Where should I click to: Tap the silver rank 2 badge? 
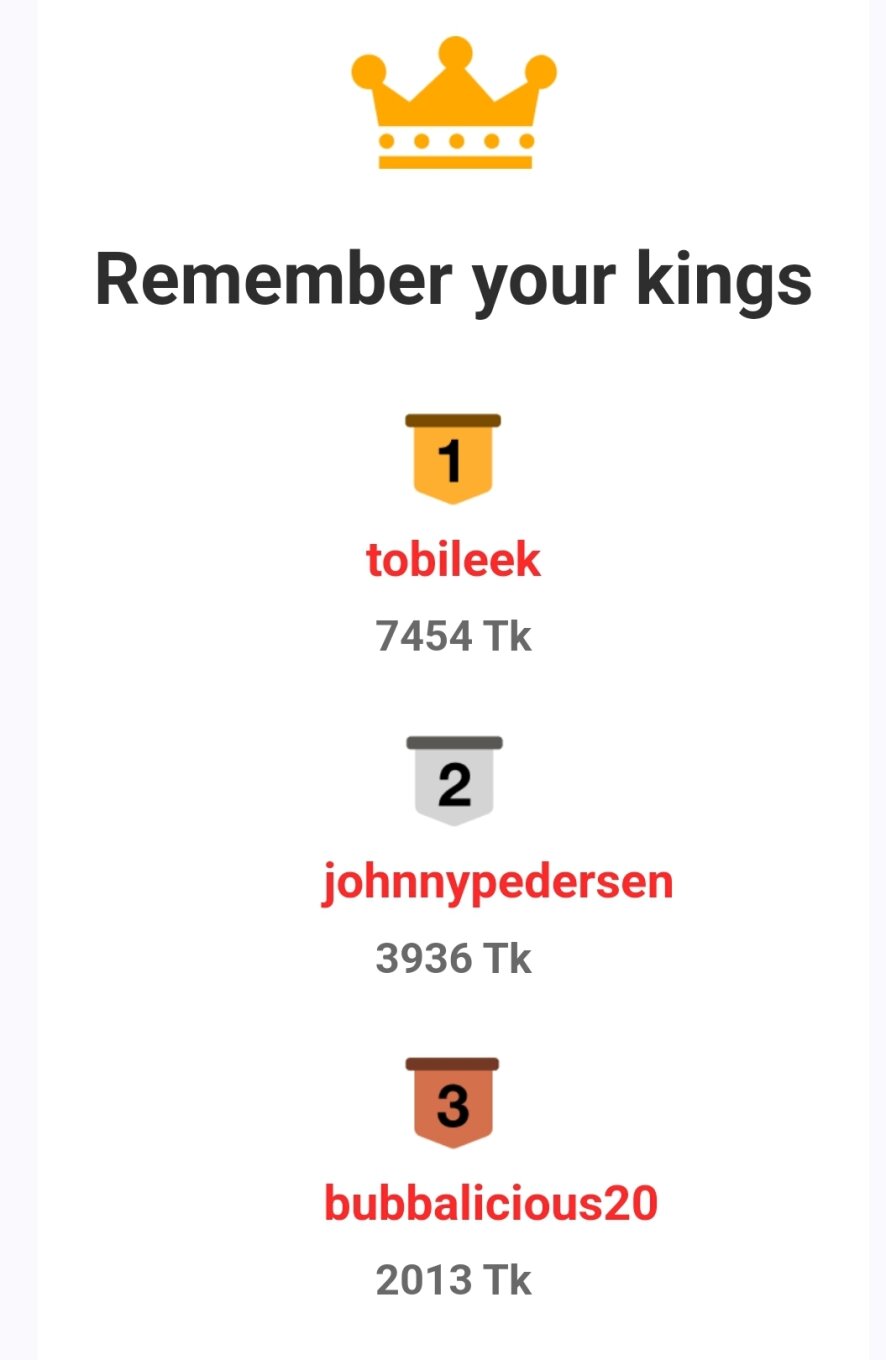(454, 782)
